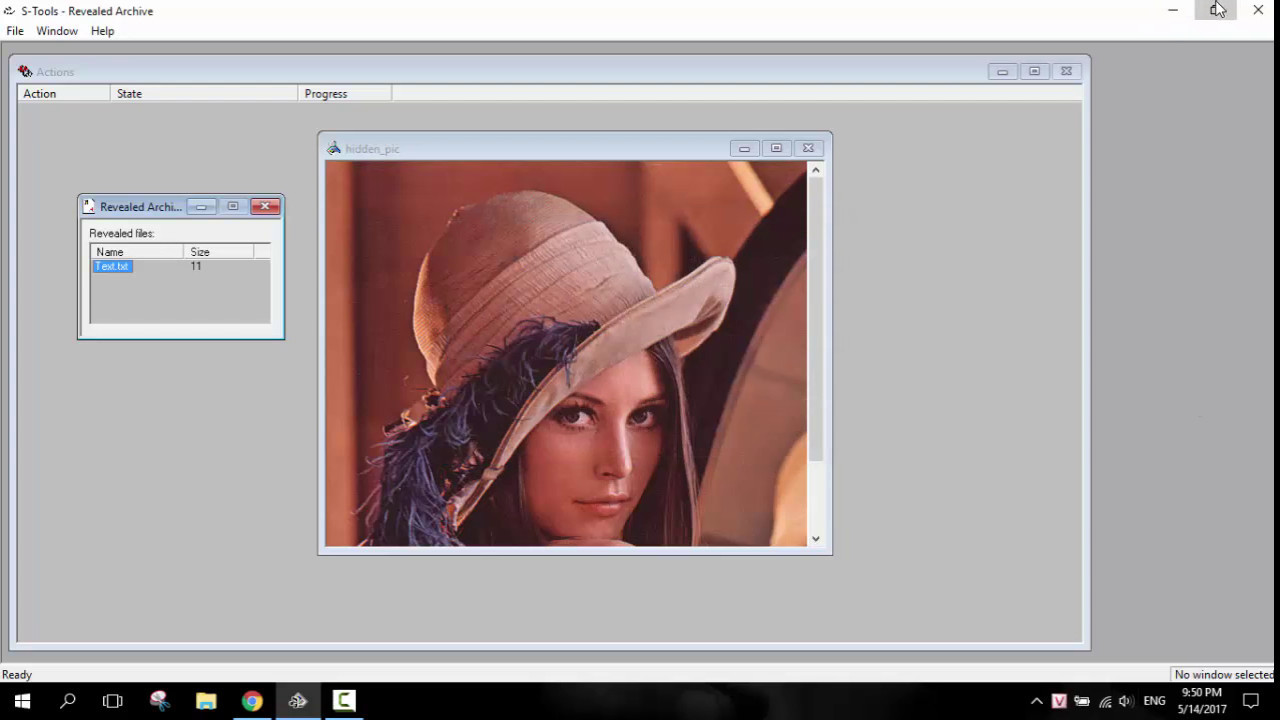Screen dimensions: 1280x720
Task: Click the red V tray icon
Action: (1059, 701)
